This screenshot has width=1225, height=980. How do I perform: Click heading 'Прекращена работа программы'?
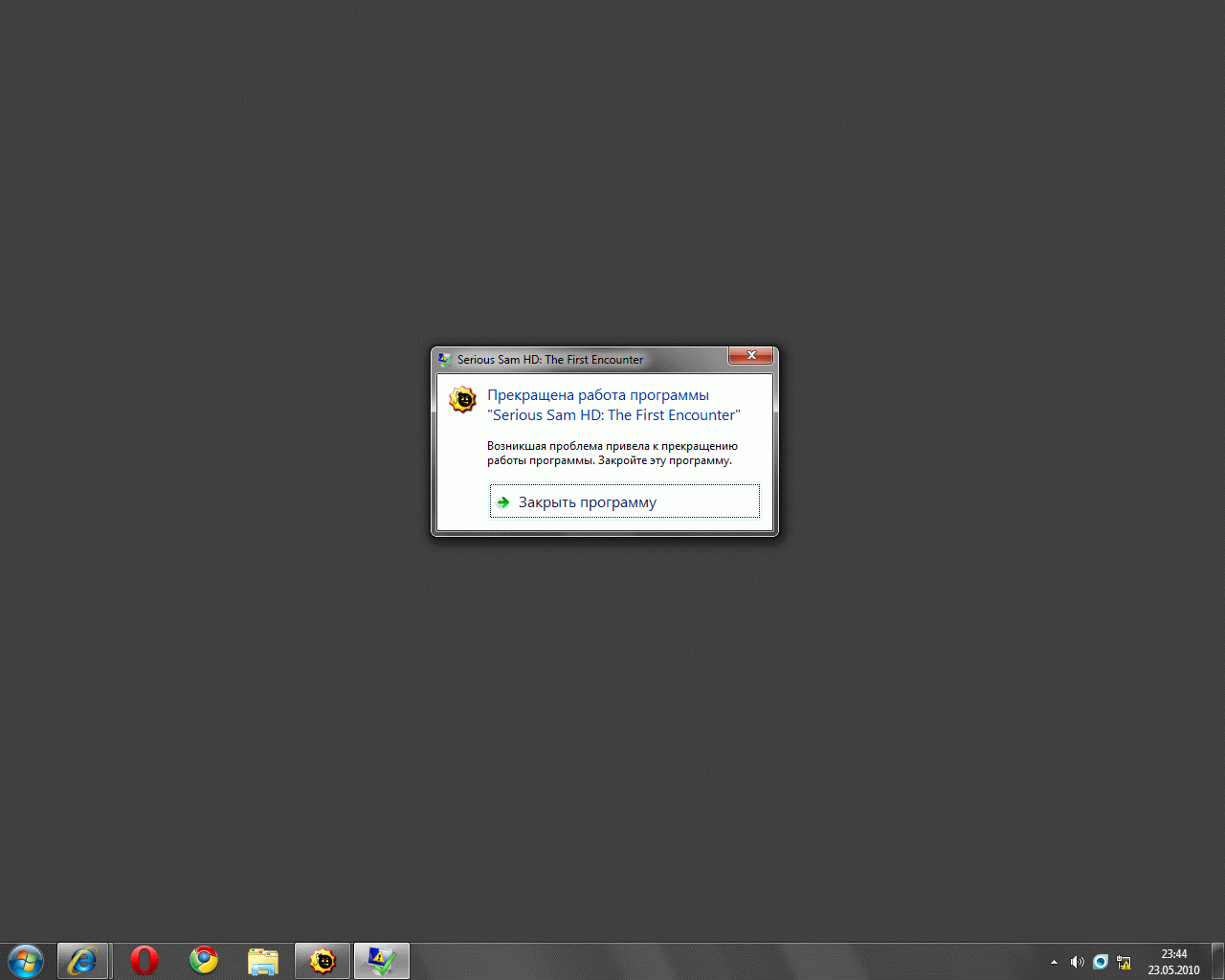(x=598, y=395)
